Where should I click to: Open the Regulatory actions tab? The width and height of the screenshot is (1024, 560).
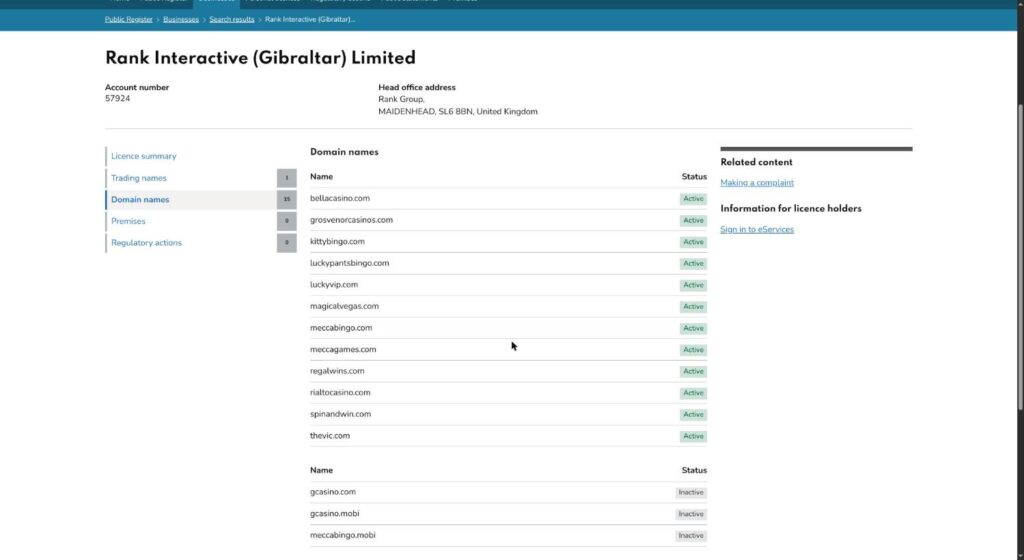click(x=146, y=243)
